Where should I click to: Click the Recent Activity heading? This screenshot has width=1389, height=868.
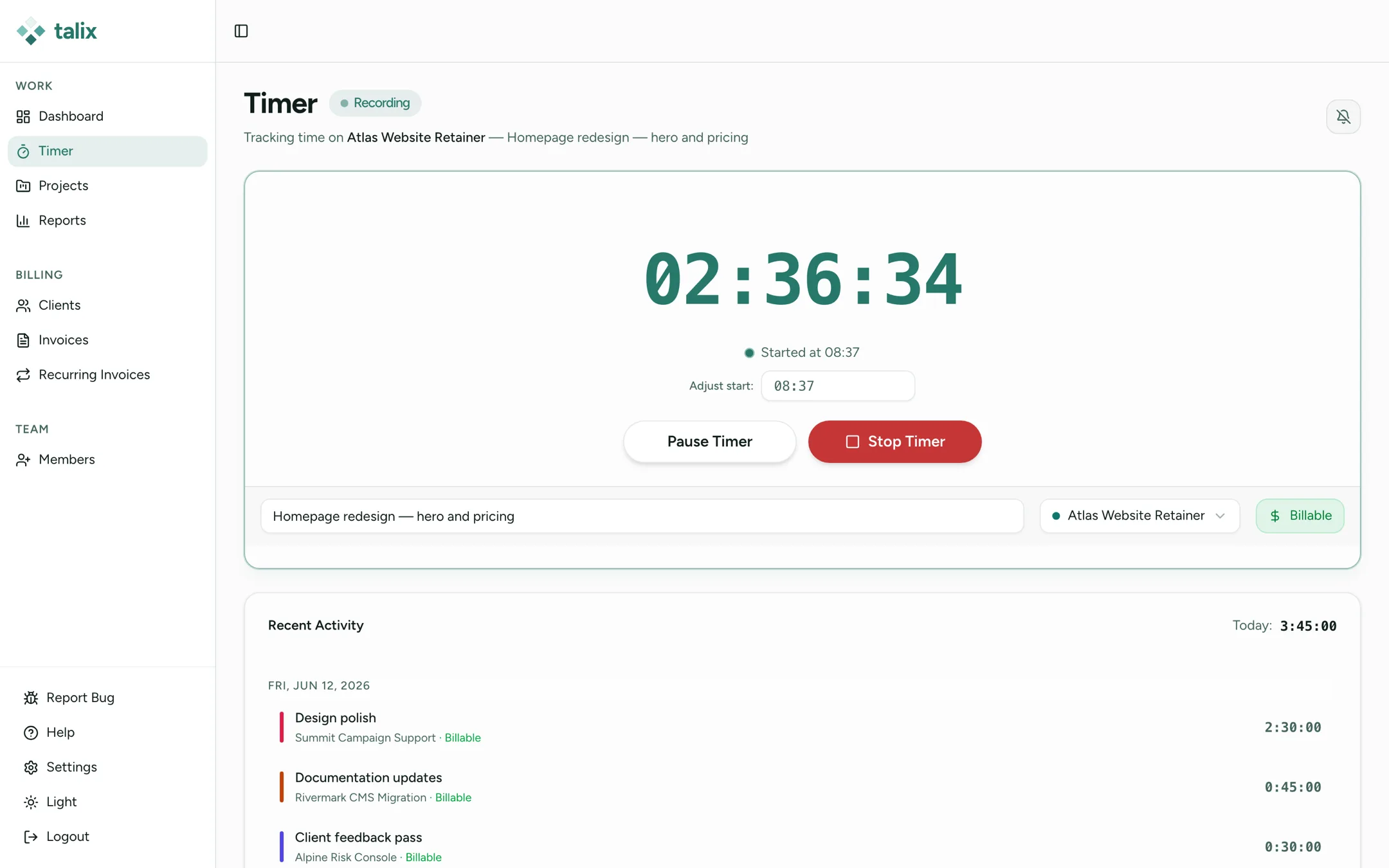(x=316, y=626)
